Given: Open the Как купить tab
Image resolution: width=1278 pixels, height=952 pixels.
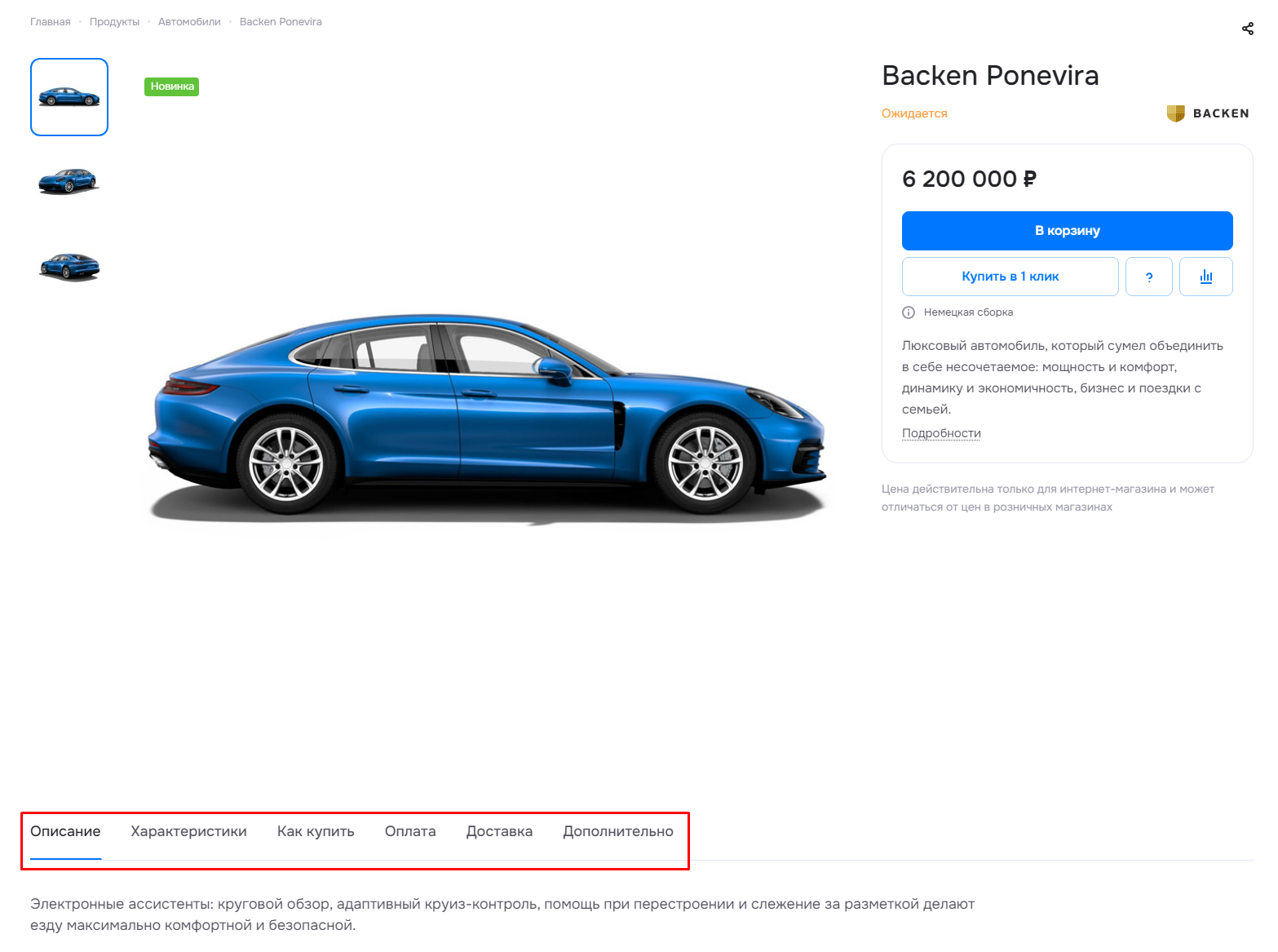Looking at the screenshot, I should 316,831.
